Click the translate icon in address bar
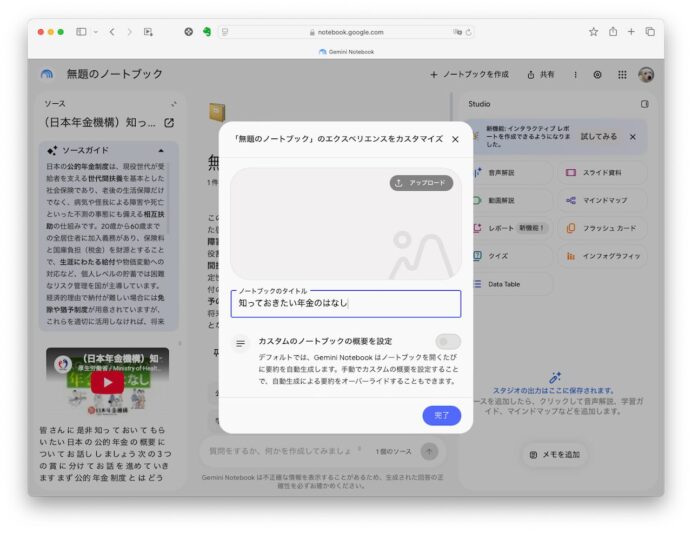Screen dimensions: 692x533 coord(457,32)
